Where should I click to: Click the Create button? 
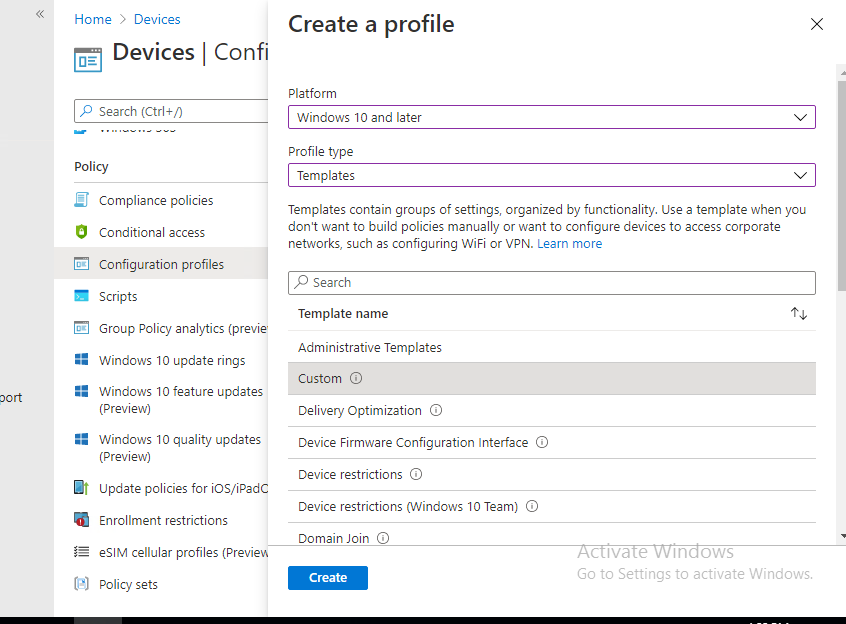tap(327, 577)
